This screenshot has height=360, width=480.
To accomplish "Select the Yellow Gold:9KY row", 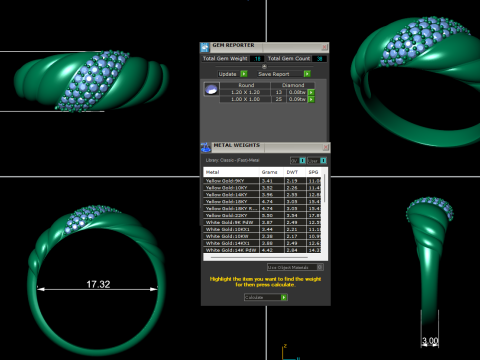I will point(262,181).
